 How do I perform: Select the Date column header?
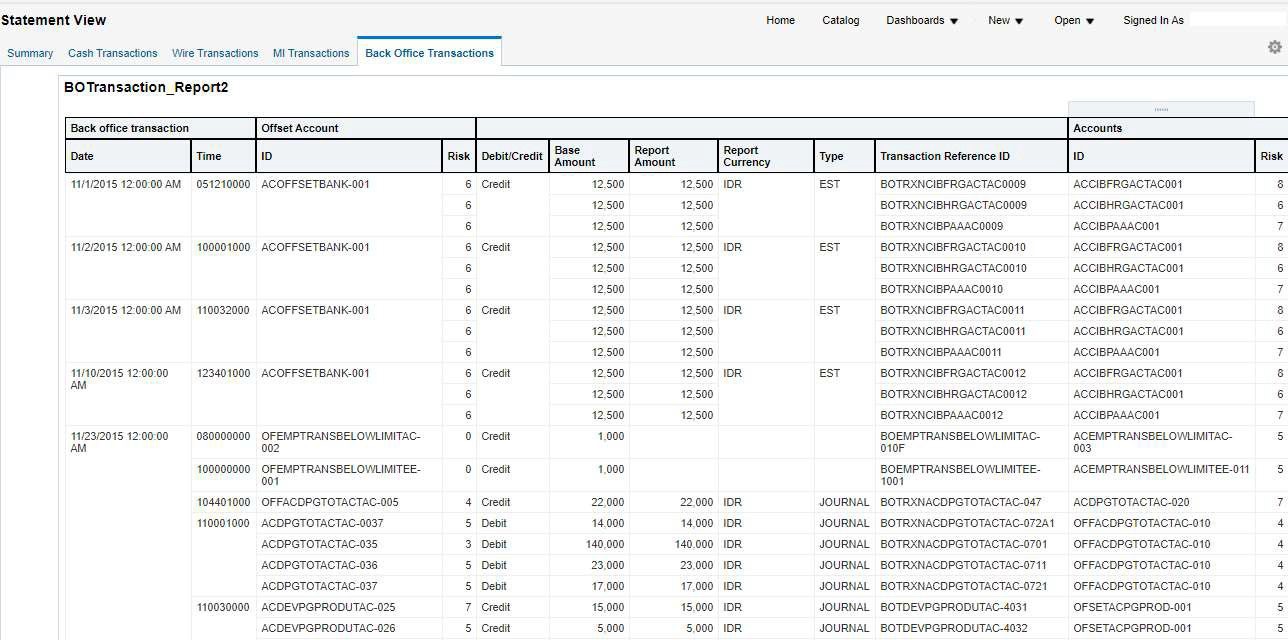point(81,156)
